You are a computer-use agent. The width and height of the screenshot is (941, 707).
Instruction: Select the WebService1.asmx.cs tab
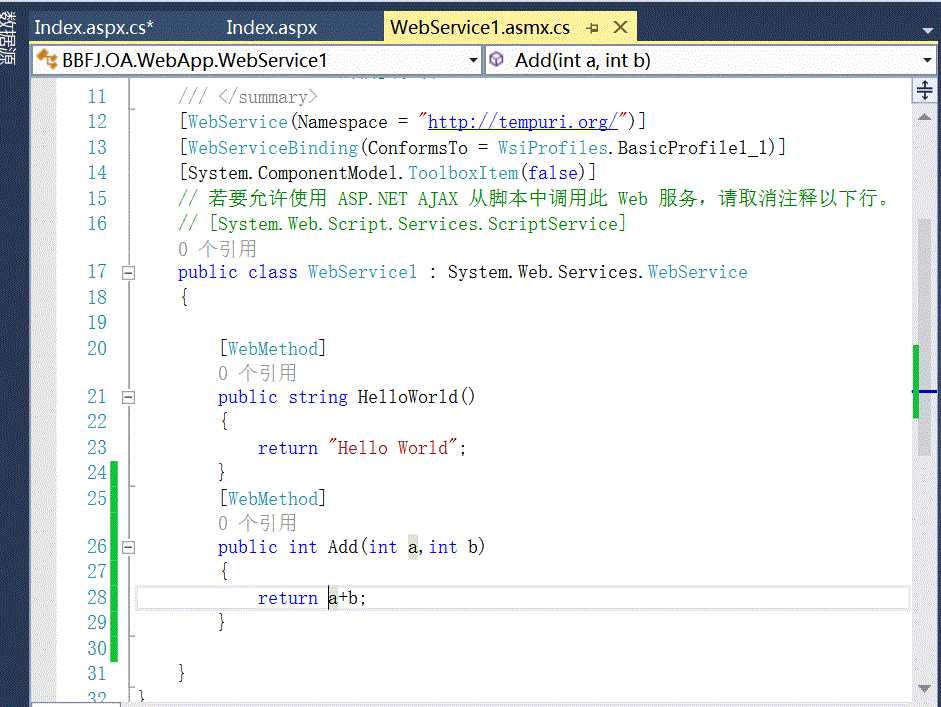480,28
